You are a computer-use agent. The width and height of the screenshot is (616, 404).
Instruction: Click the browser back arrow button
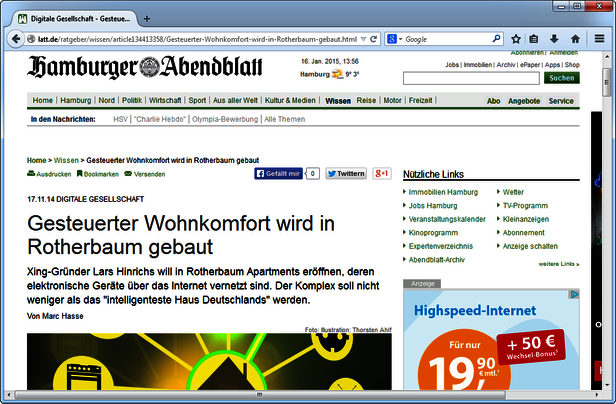[16, 39]
